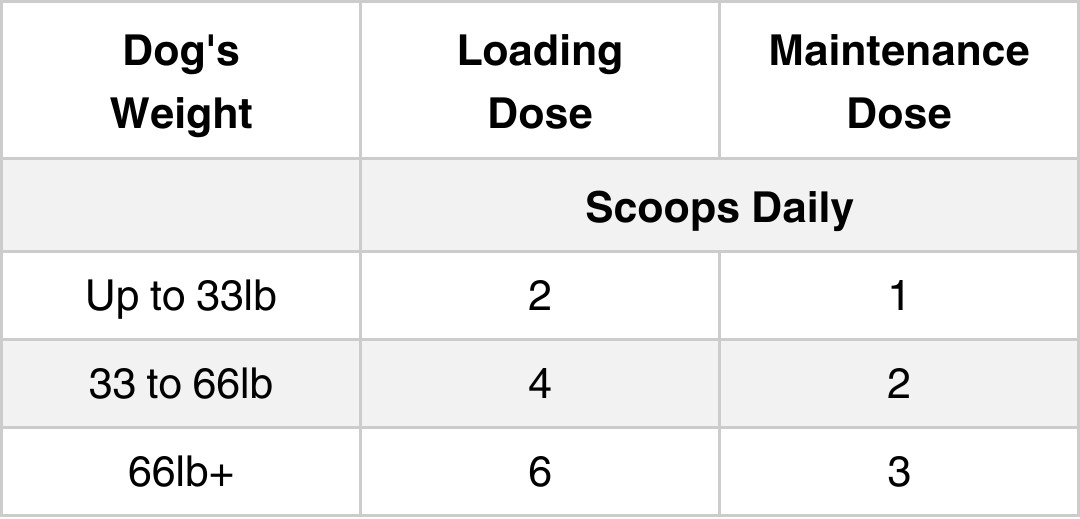This screenshot has height=519, width=1080.
Task: Click the word Daily in the subheader
Action: point(802,209)
